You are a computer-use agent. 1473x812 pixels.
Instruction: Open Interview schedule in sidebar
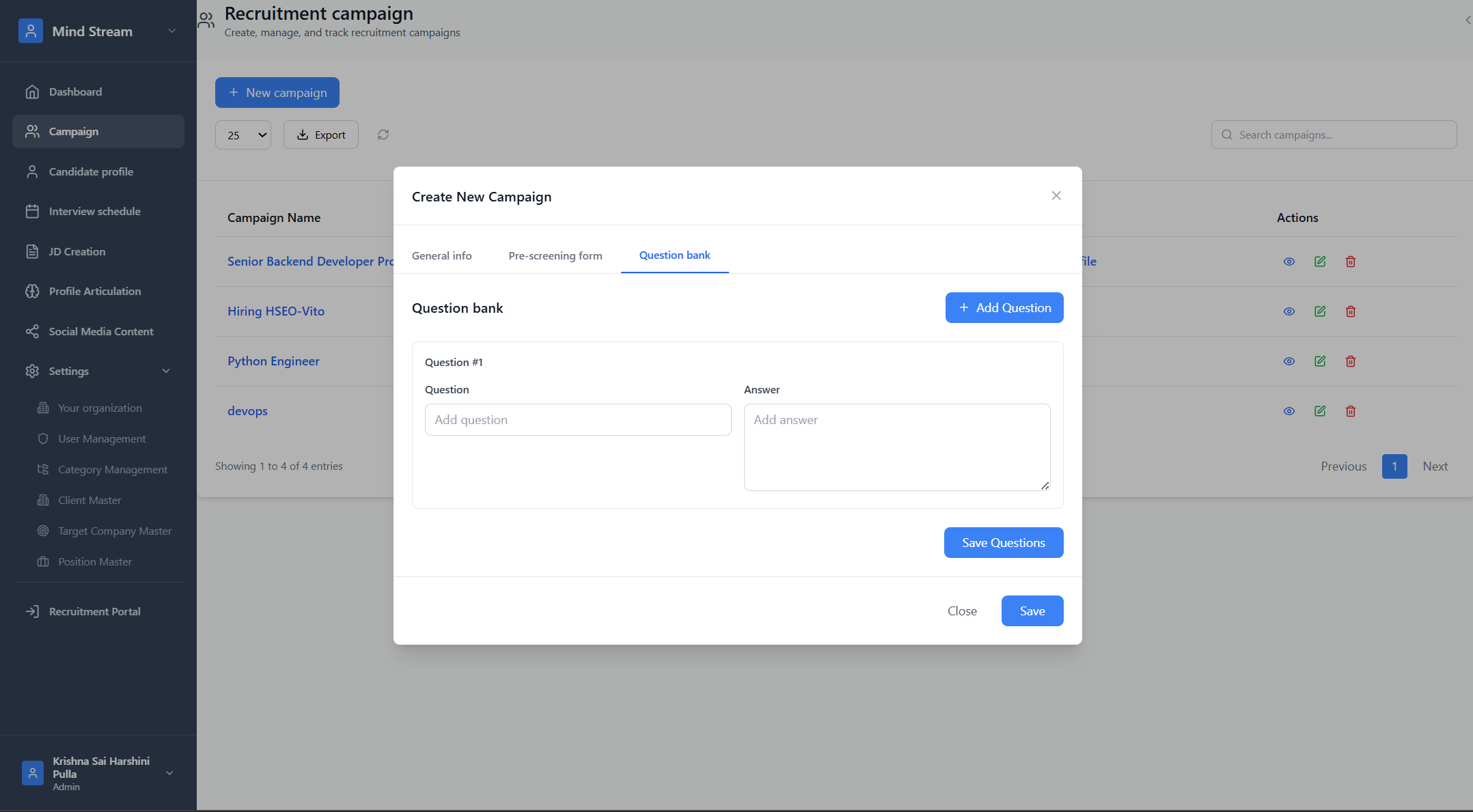(x=94, y=211)
